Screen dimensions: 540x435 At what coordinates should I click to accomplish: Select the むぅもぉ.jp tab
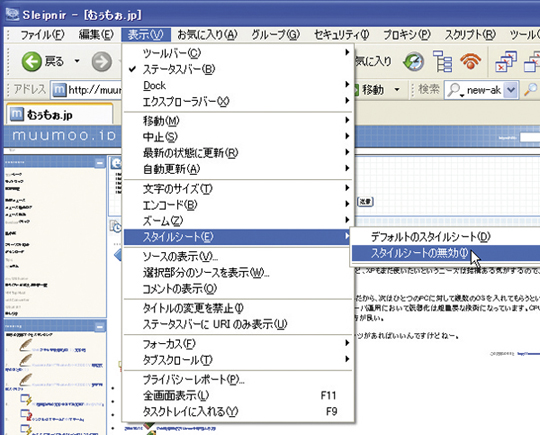click(x=59, y=114)
